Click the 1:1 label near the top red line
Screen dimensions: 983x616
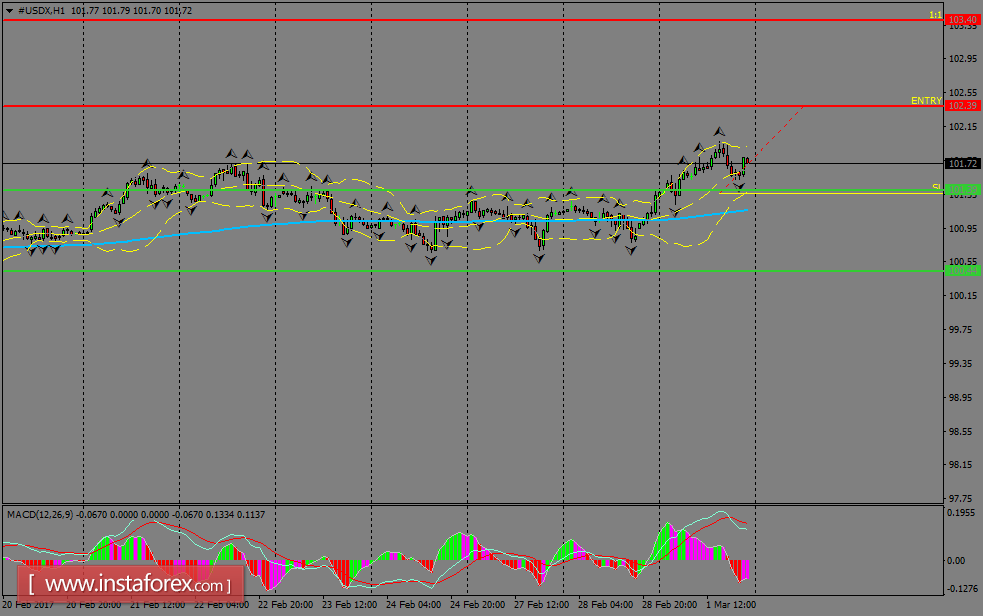coord(937,14)
